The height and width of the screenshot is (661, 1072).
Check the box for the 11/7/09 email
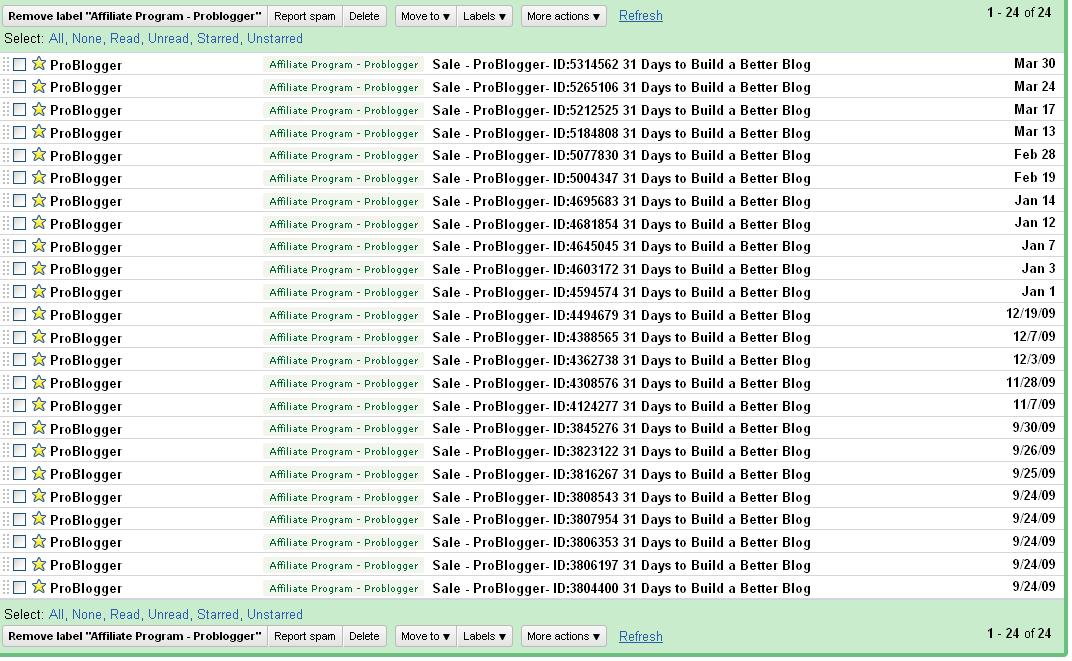[x=19, y=405]
